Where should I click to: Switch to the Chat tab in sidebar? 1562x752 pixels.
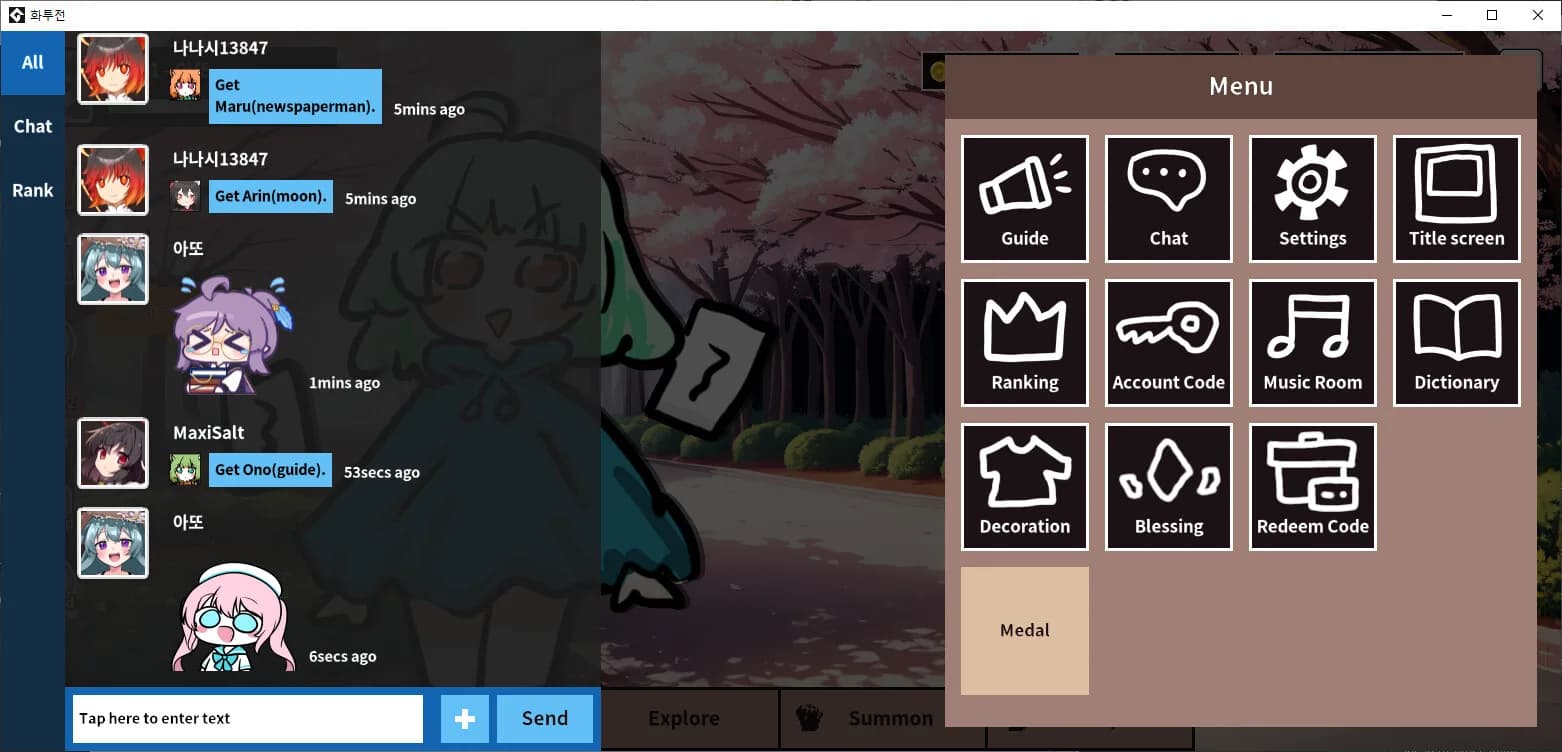click(x=33, y=127)
